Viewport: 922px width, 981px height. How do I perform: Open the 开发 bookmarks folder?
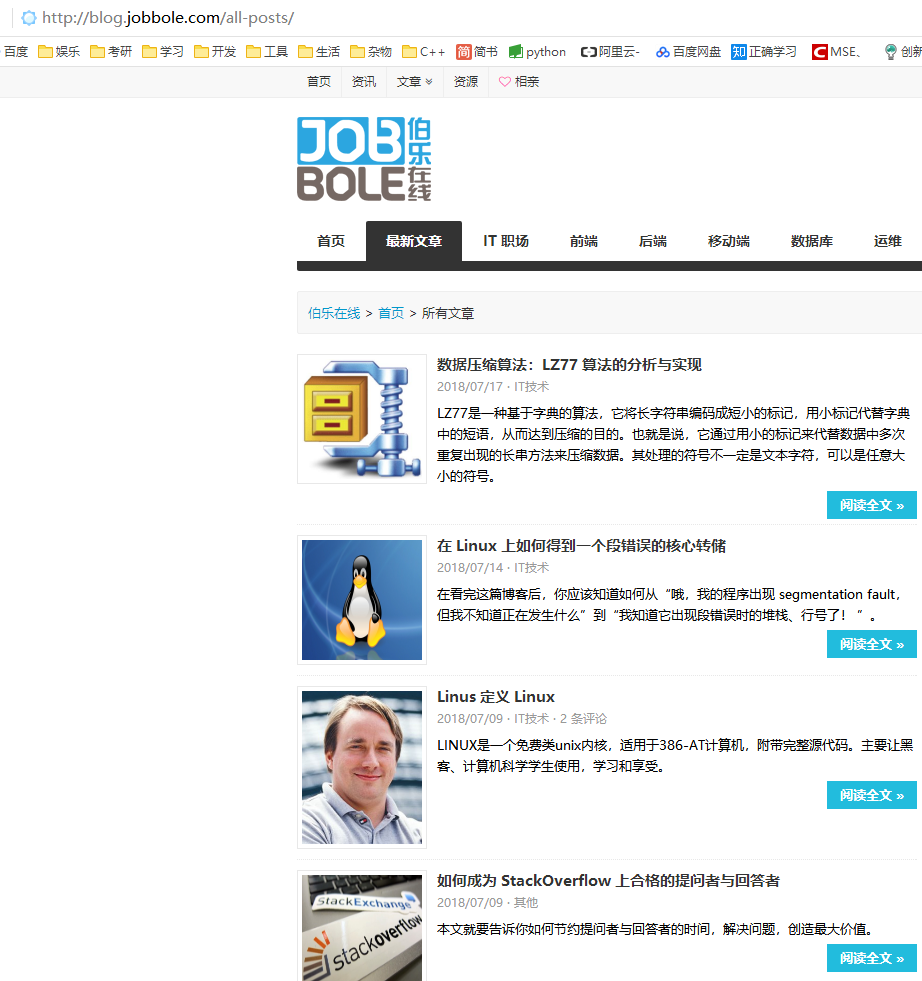coord(216,52)
